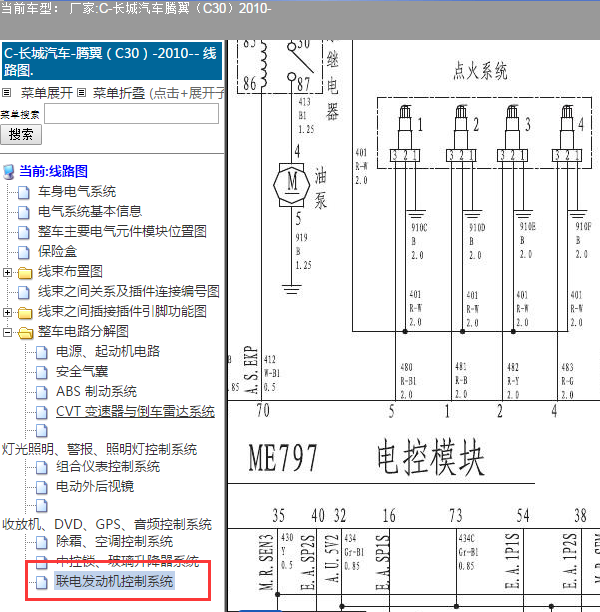The image size is (600, 612).
Task: Click page icon beside 组合仪表控制系统
Action: click(x=42, y=467)
